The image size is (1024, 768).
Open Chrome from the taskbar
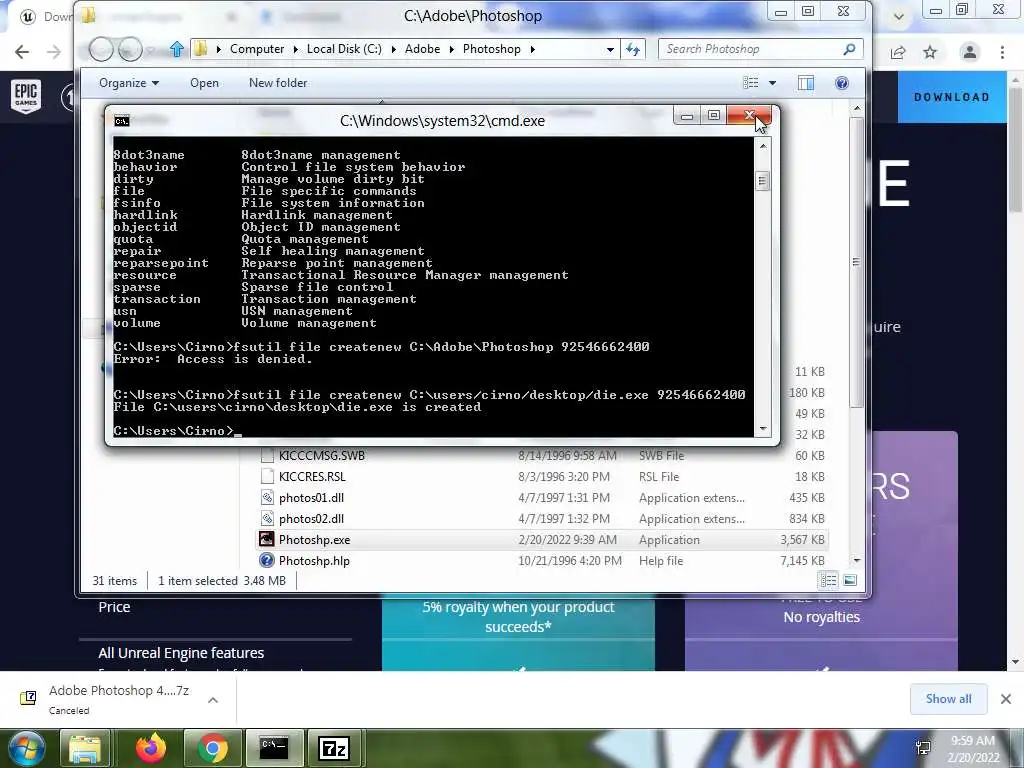213,748
